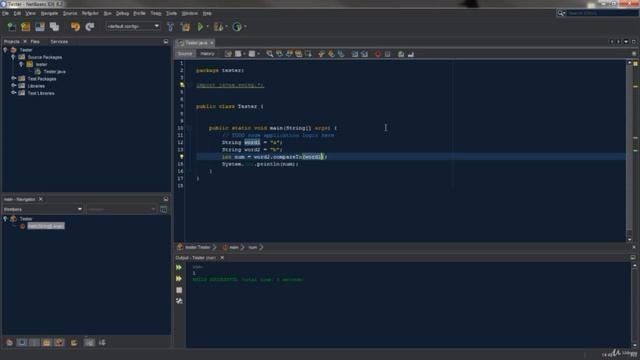
Task: Toggle Show Non-Public Members in Navigator
Action: tap(47, 342)
